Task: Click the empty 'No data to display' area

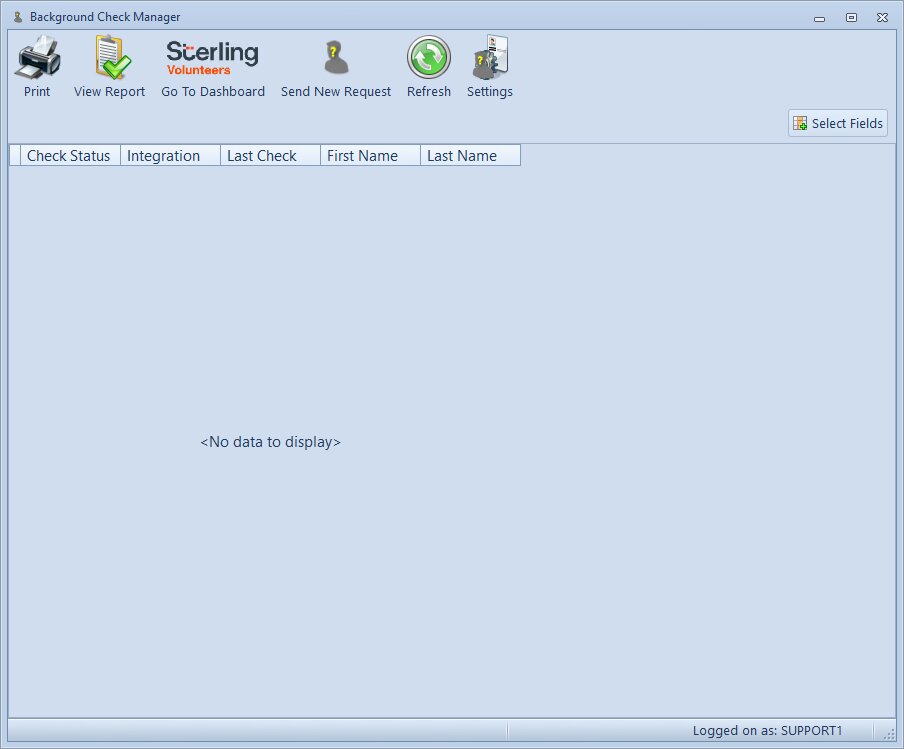Action: (x=270, y=442)
